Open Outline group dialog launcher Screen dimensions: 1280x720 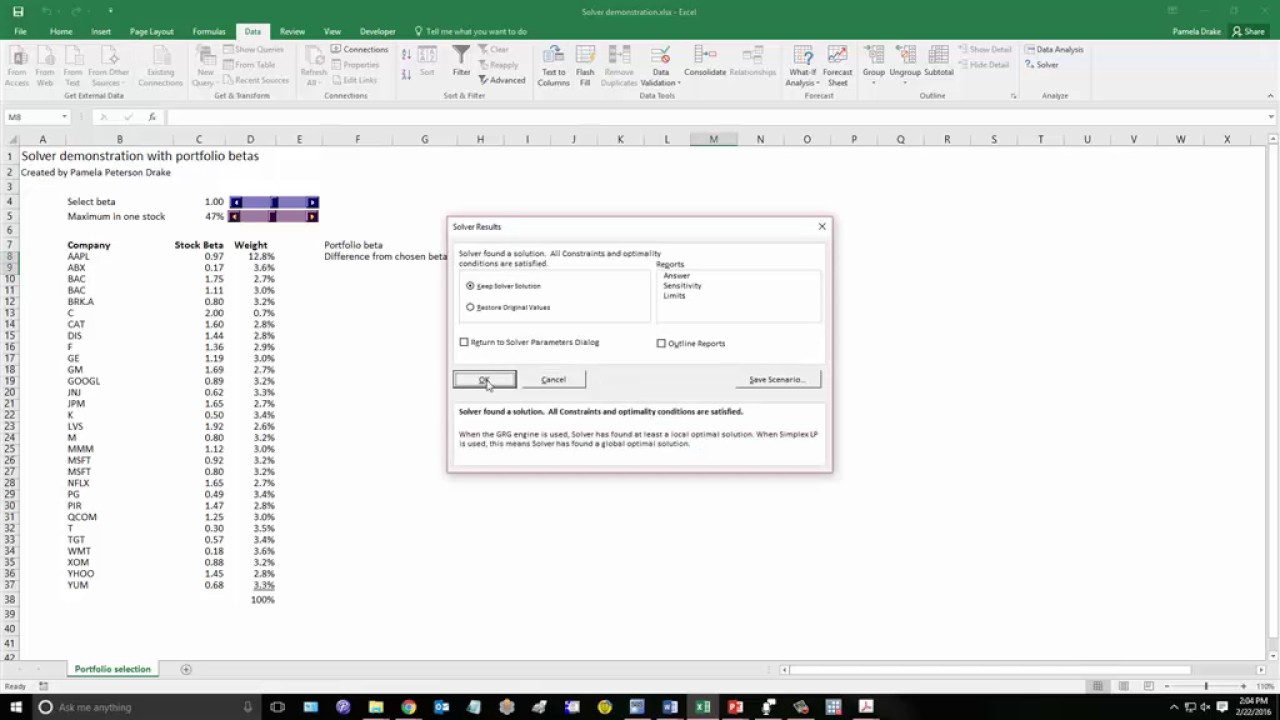tap(1013, 96)
